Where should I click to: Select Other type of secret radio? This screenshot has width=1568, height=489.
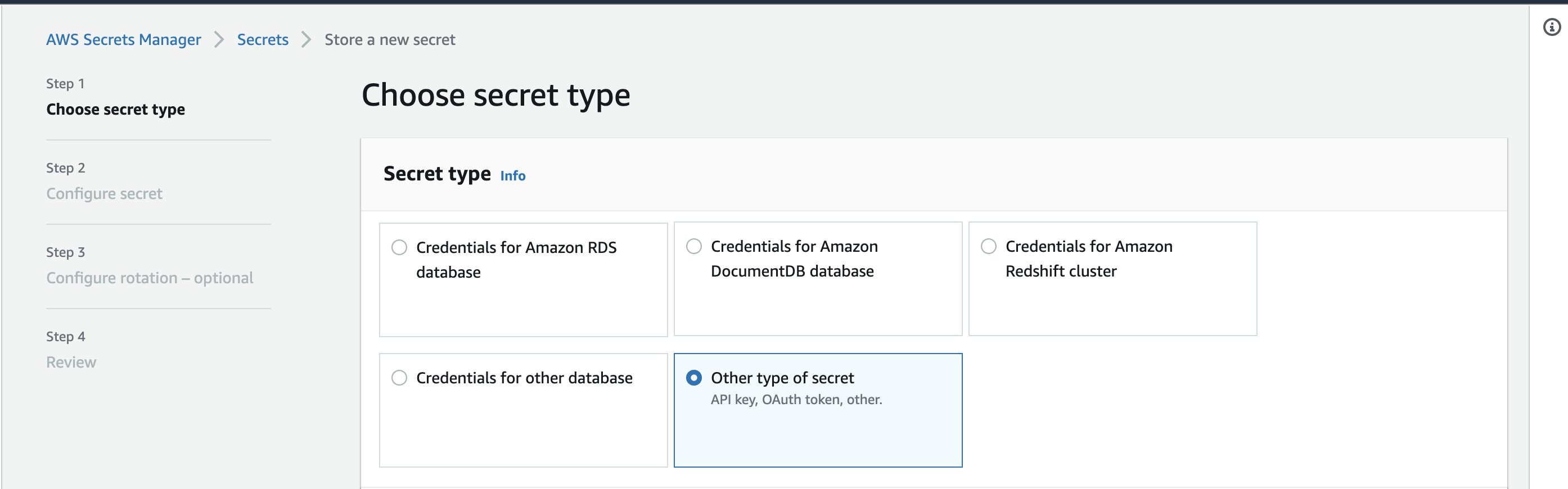coord(694,378)
